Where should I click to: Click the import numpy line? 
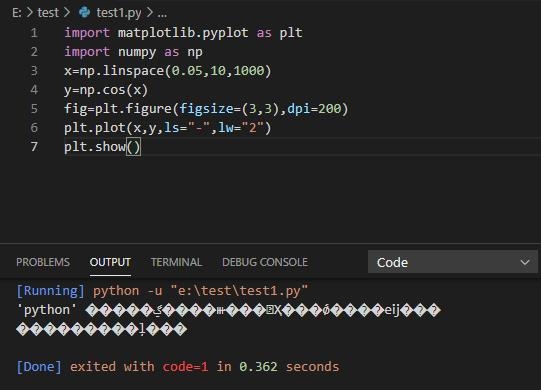(x=133, y=52)
